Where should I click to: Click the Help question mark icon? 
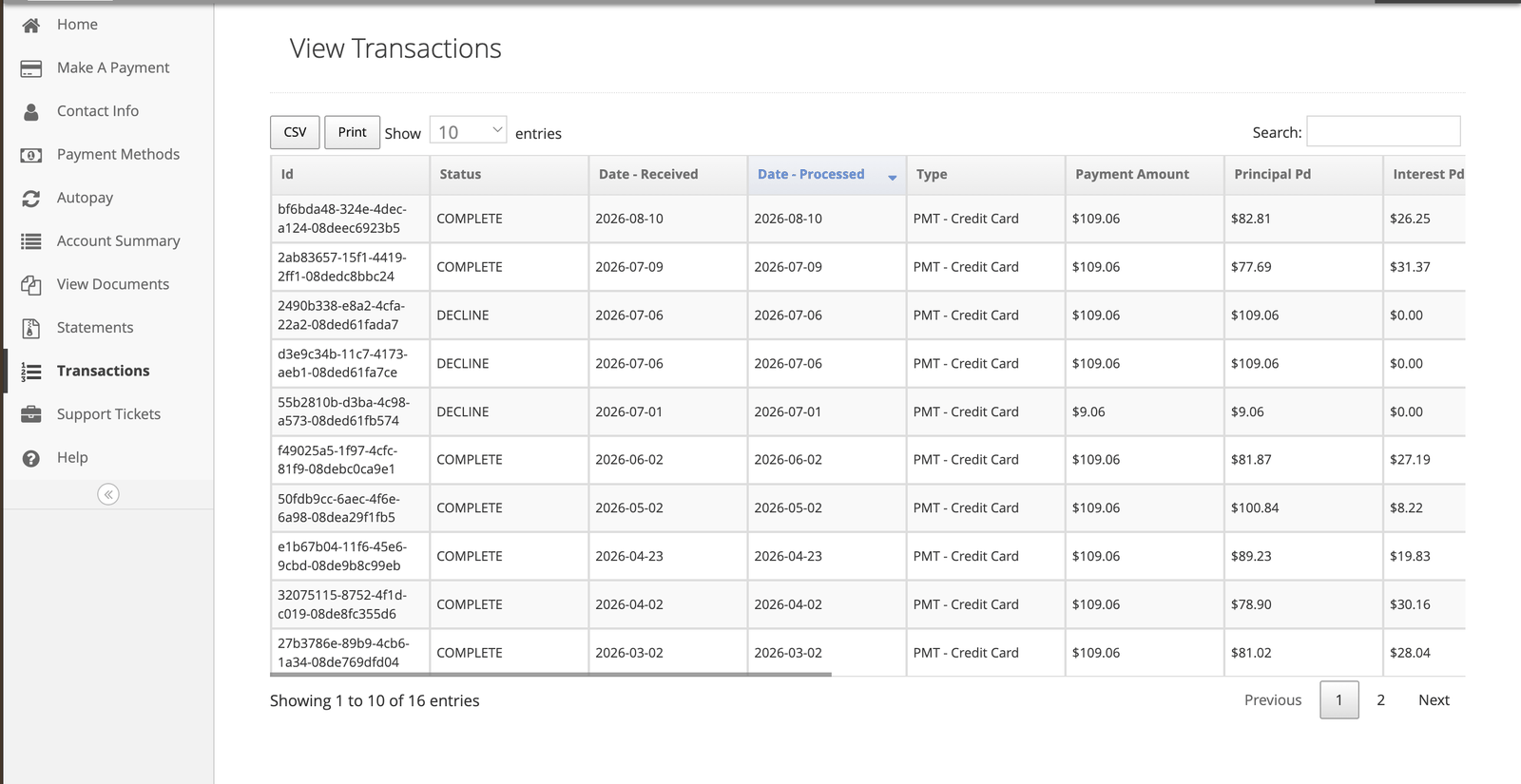pyautogui.click(x=31, y=459)
